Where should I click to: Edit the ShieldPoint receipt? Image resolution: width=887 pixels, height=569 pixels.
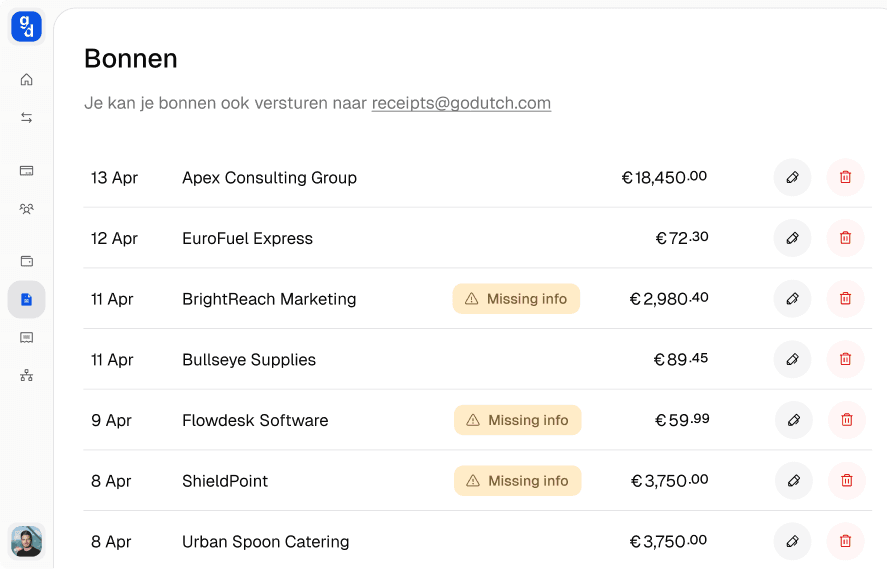pos(793,481)
